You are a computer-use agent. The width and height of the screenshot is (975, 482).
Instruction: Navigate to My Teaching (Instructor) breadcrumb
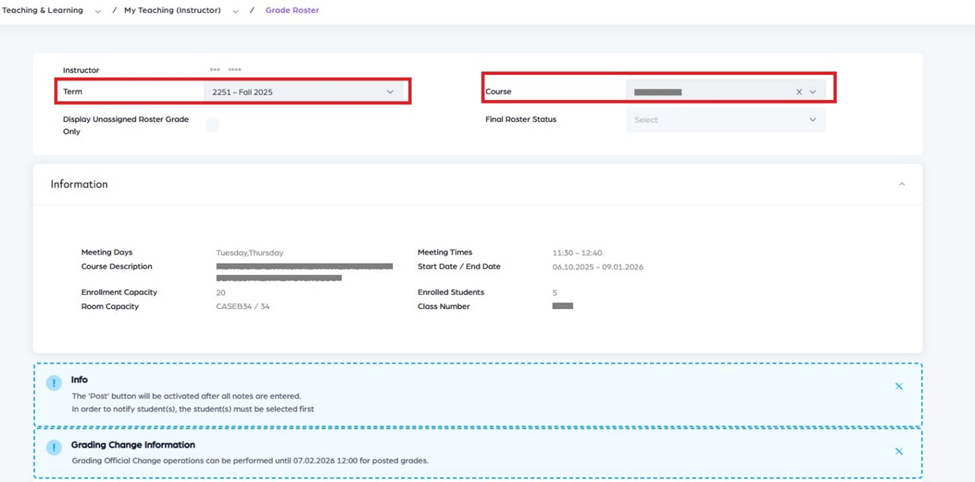[x=174, y=10]
